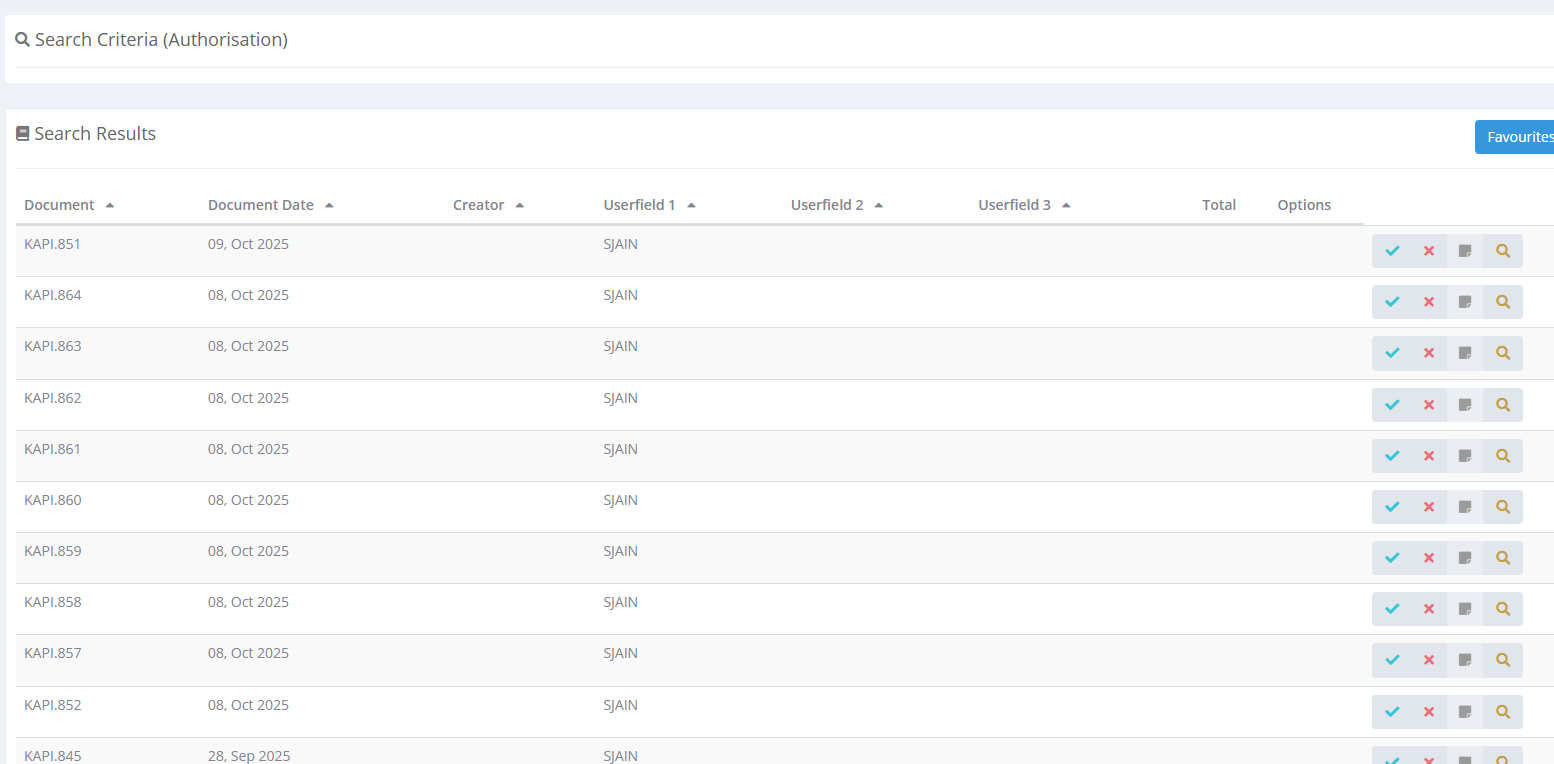The image size is (1554, 764).
Task: Sort the table by Creator
Action: coord(479,205)
